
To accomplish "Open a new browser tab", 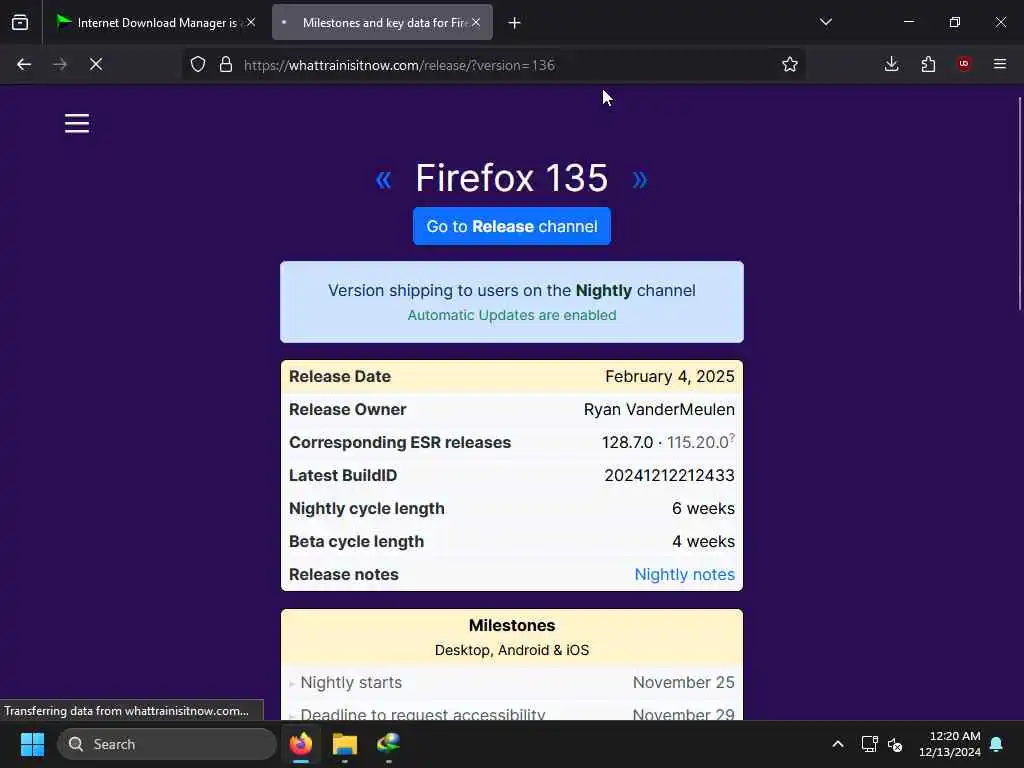I will (515, 23).
